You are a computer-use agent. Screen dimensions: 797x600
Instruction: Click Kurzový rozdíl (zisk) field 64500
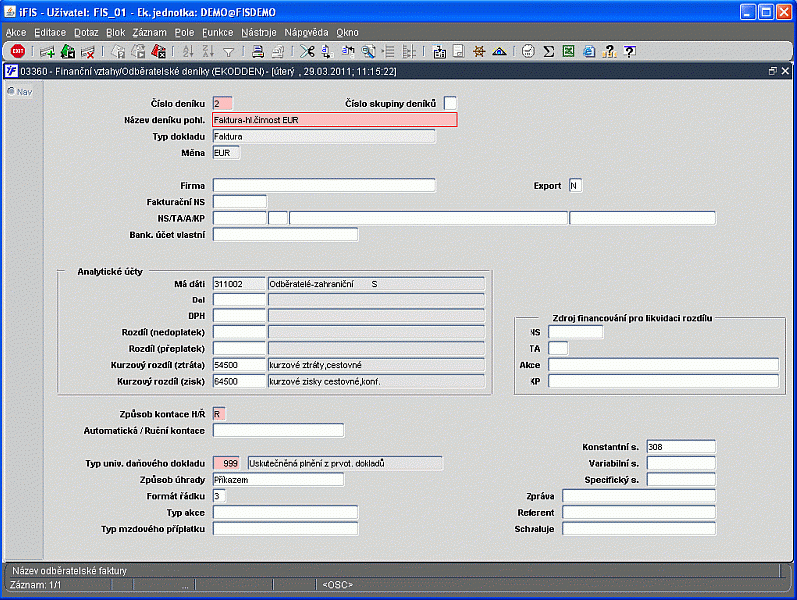239,381
